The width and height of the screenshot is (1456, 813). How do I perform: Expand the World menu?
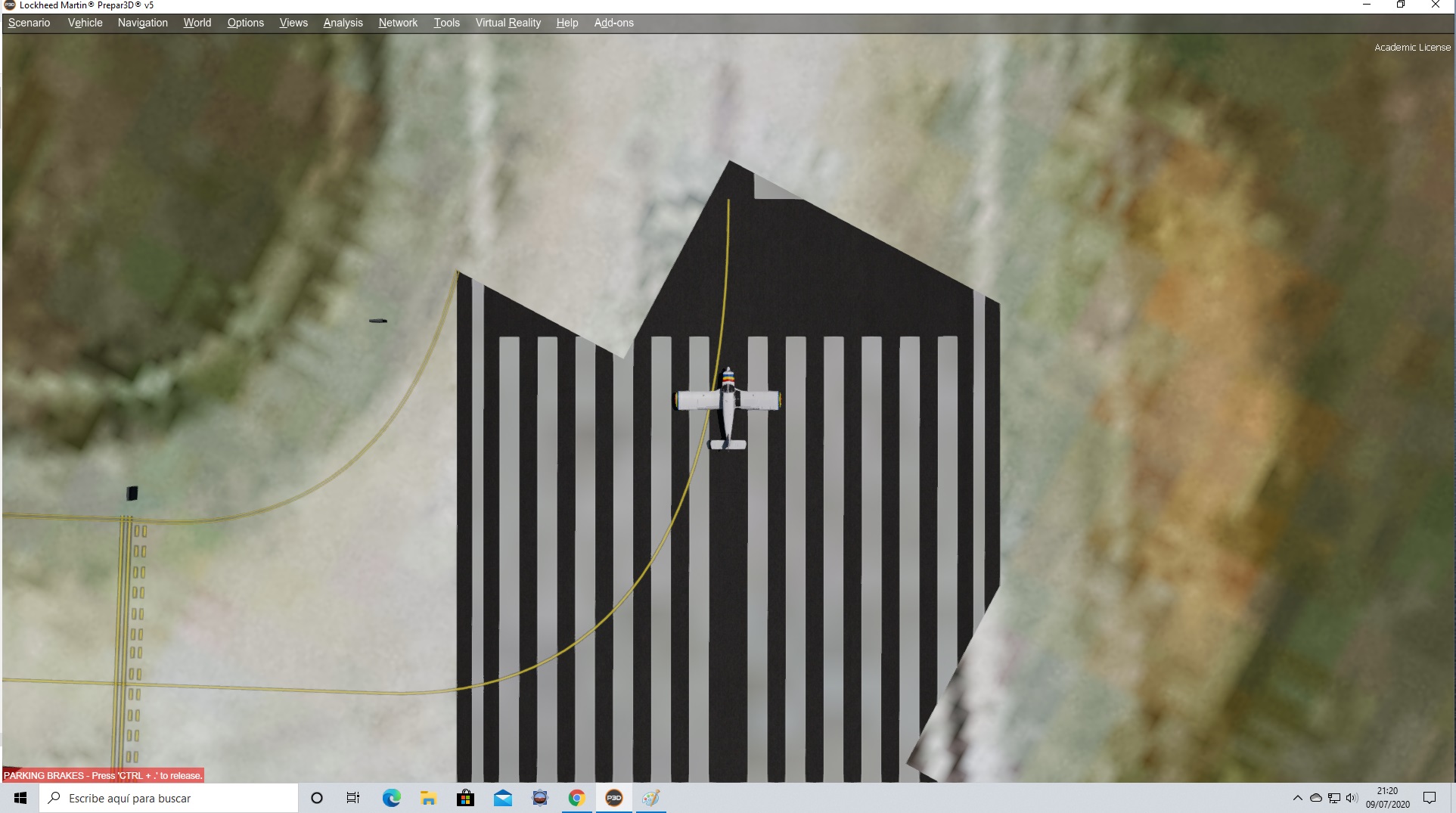[x=197, y=23]
